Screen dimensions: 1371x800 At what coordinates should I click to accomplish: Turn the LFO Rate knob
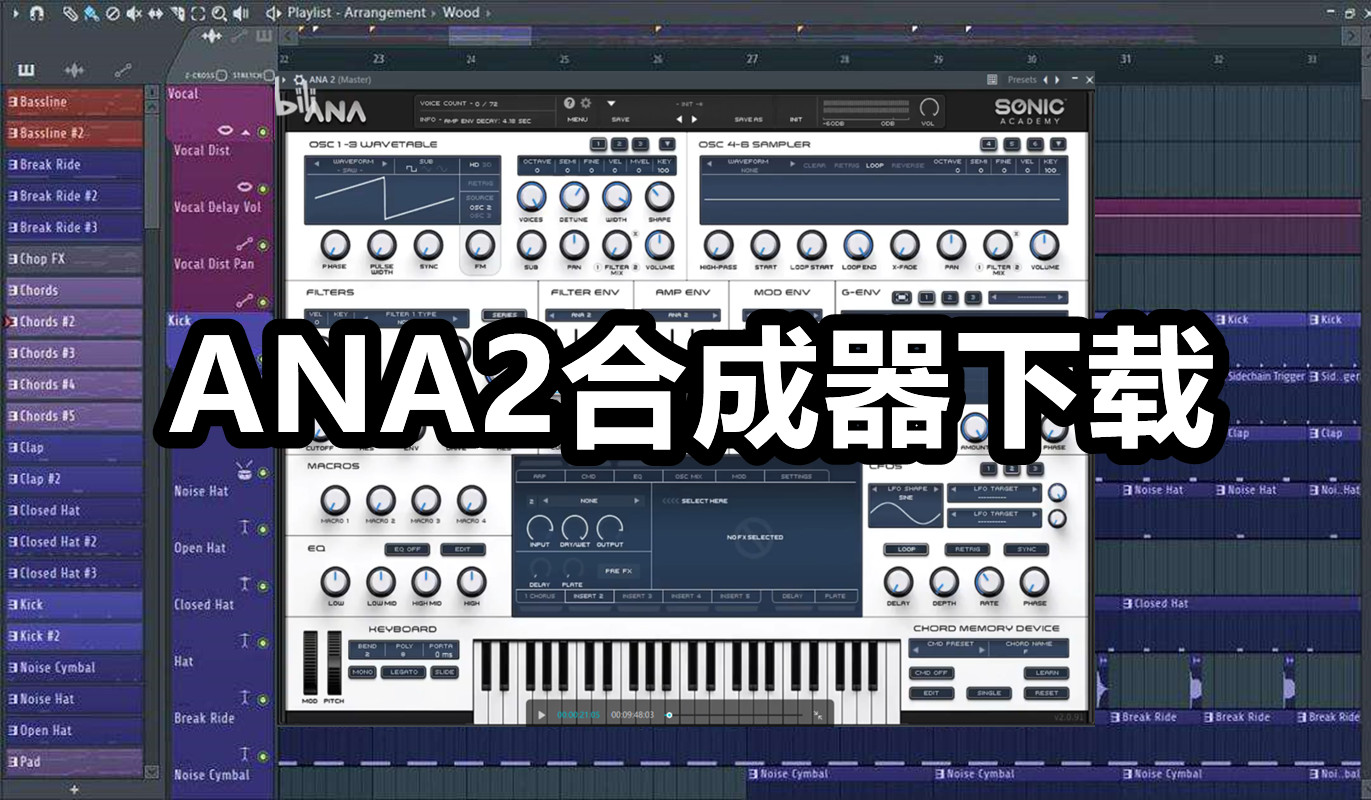(x=989, y=582)
